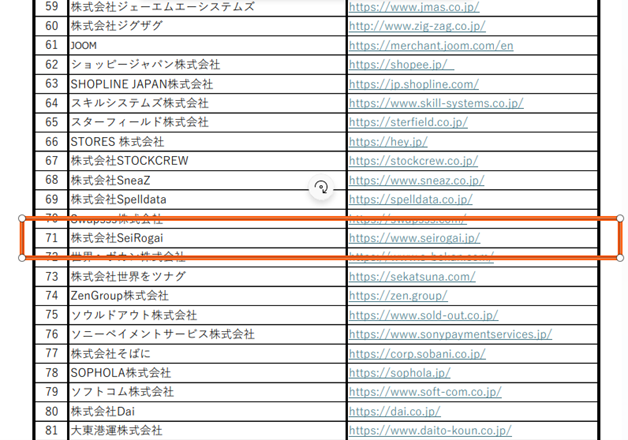Open the merchant.joom.com/en link
The image size is (628, 440).
pos(431,45)
